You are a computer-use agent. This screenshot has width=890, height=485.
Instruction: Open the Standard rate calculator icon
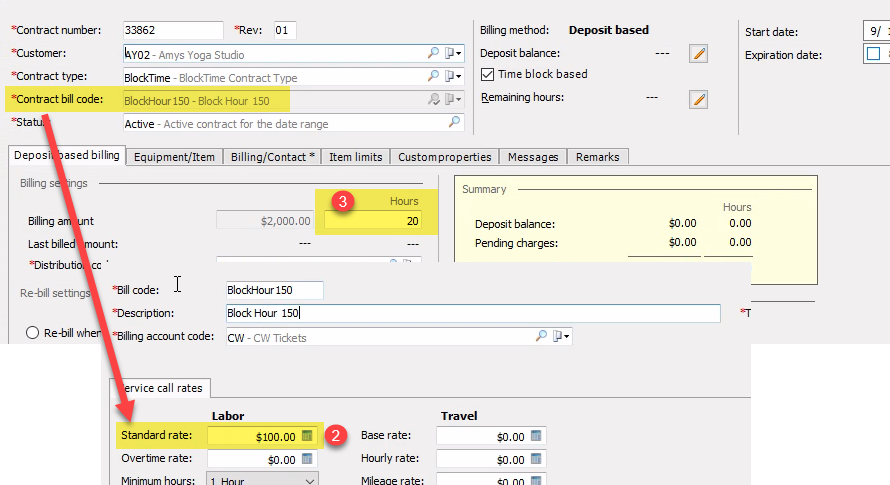click(307, 436)
